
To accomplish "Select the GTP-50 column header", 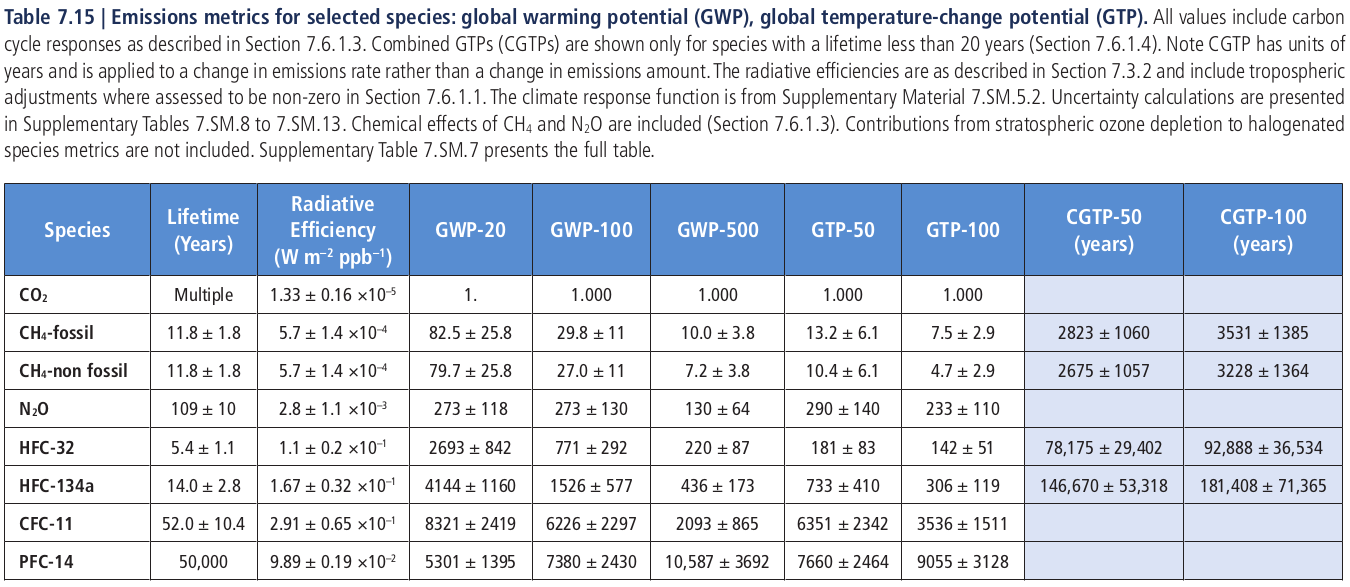I will (842, 230).
